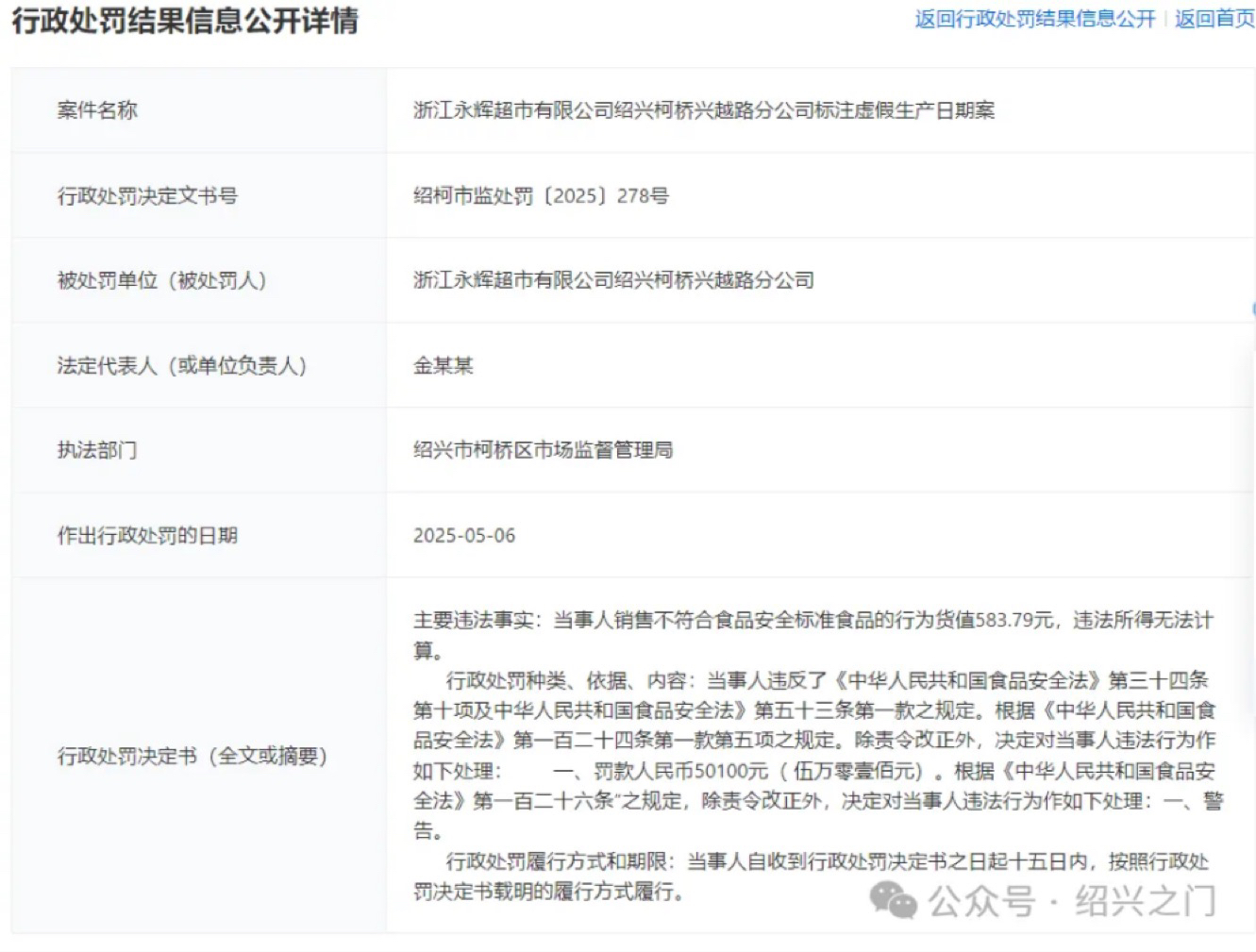Click the paragraph starting 行政处罚种类、依据、内容

[x=817, y=756]
